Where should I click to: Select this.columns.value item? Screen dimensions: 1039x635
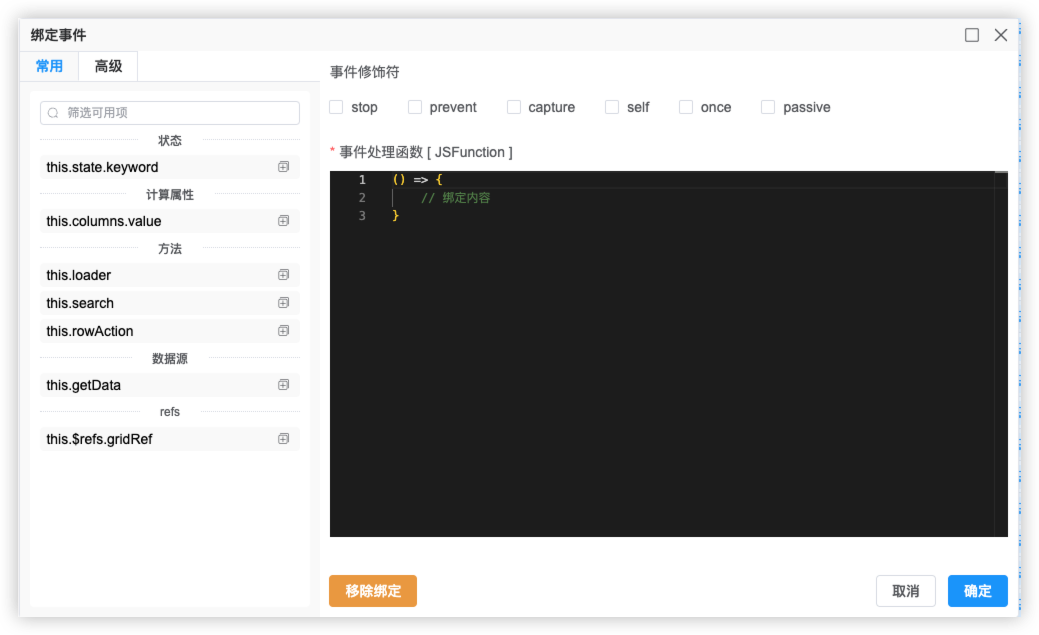[x=170, y=221]
